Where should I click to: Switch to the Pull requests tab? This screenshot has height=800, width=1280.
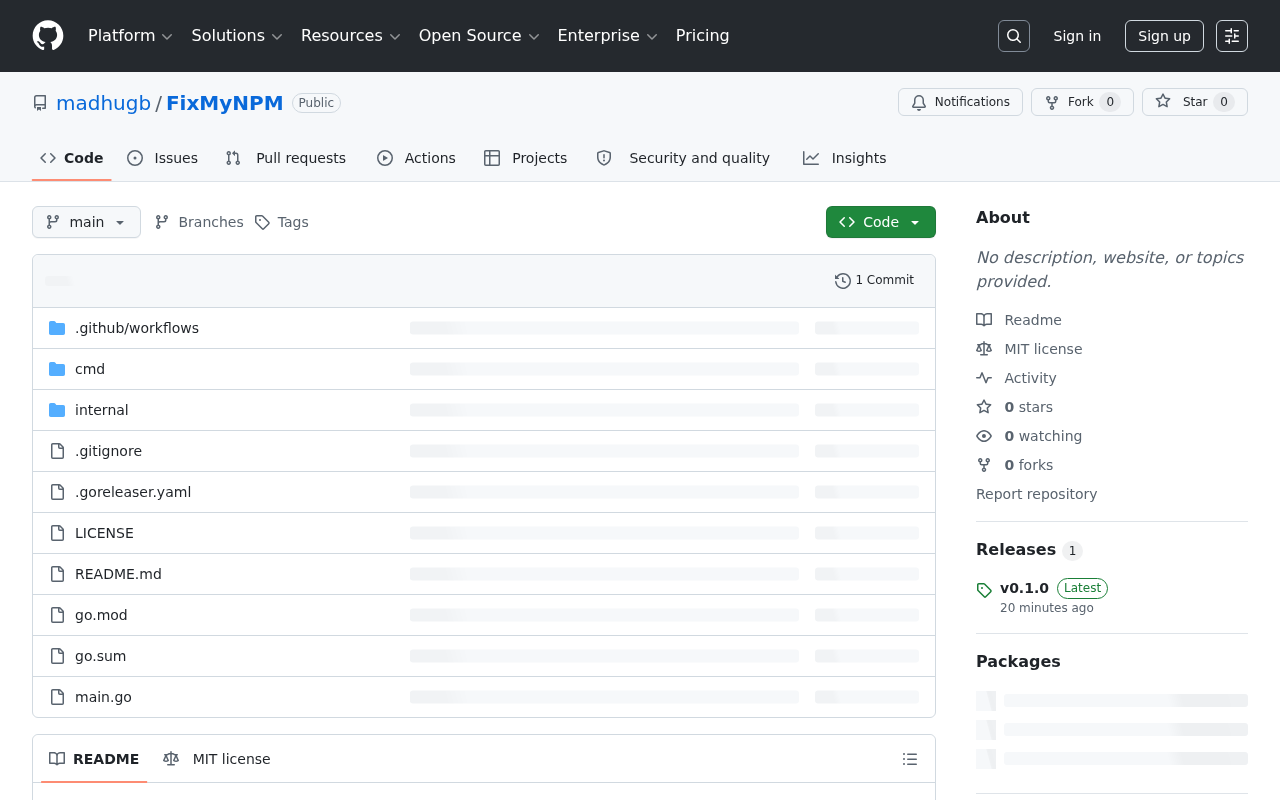tap(286, 158)
